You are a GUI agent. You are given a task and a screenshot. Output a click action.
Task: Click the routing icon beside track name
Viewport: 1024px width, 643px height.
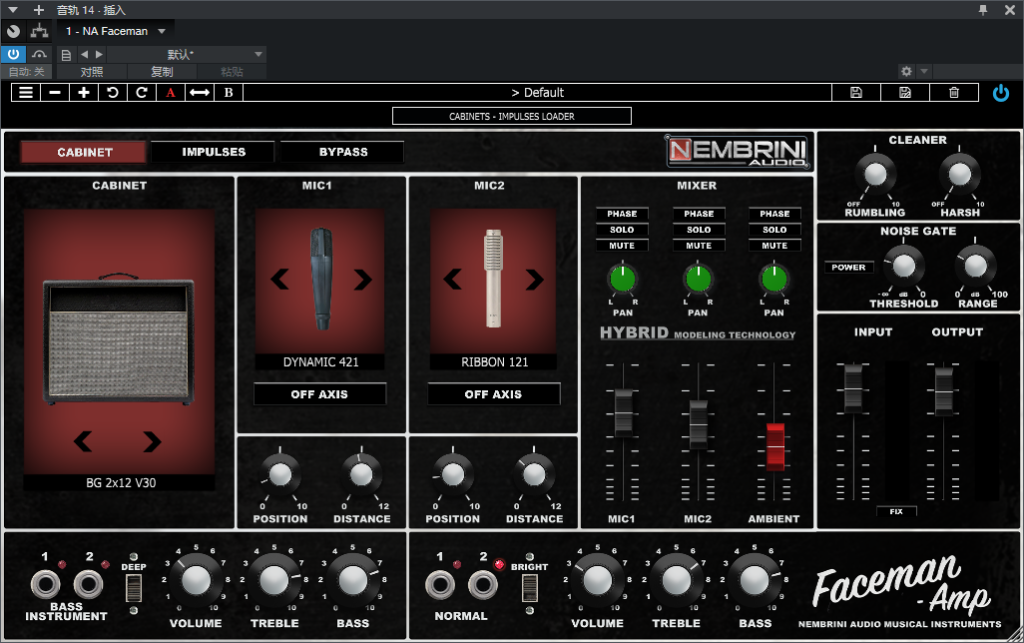tap(39, 31)
